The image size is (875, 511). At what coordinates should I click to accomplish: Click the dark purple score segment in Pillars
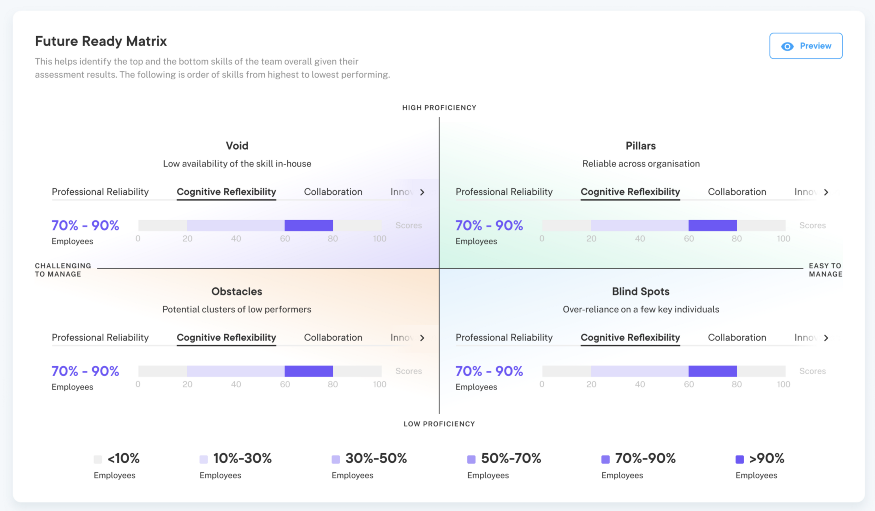tap(713, 225)
